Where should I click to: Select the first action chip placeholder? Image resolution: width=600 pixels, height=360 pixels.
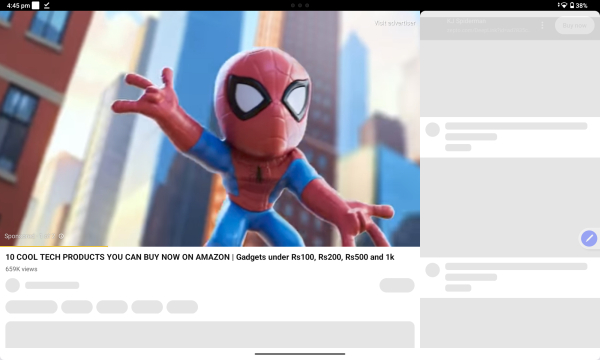pyautogui.click(x=31, y=307)
